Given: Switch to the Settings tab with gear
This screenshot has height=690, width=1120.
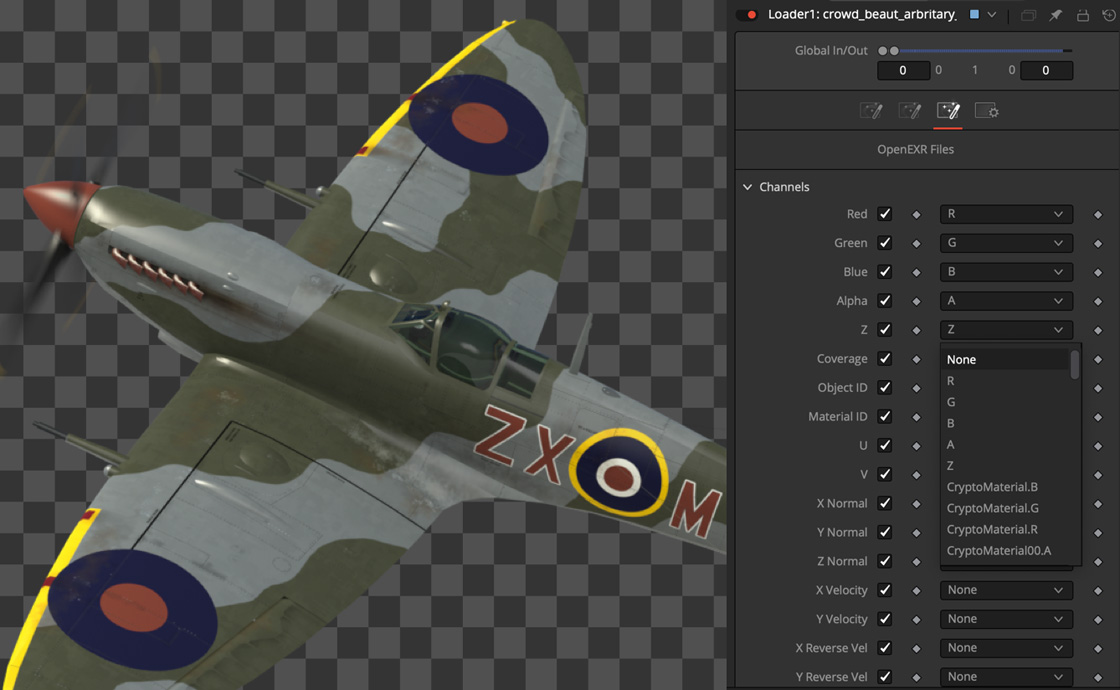Looking at the screenshot, I should tap(986, 111).
